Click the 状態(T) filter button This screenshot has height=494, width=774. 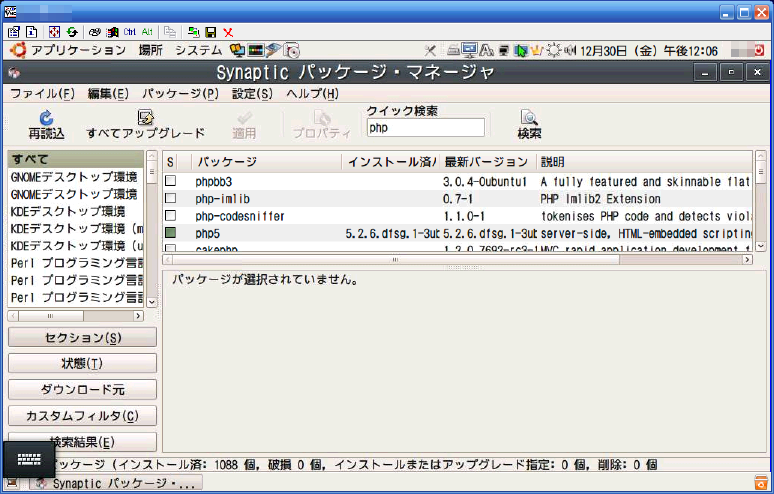pyautogui.click(x=82, y=364)
